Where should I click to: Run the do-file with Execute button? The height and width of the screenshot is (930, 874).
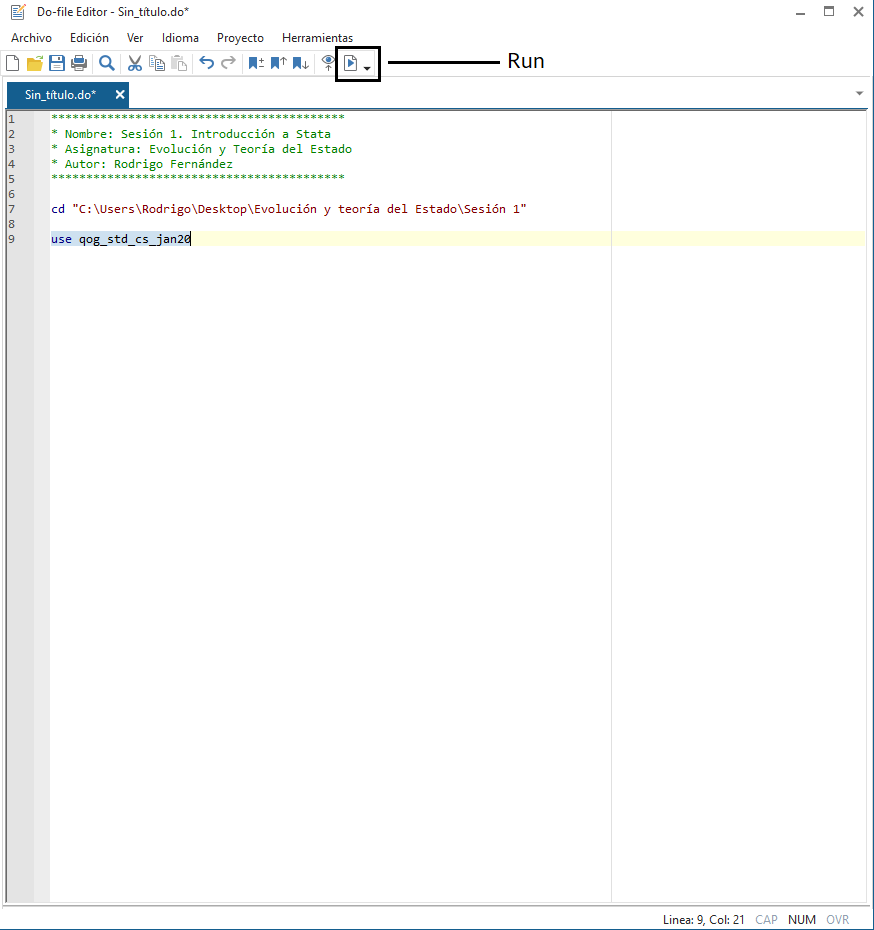click(351, 64)
